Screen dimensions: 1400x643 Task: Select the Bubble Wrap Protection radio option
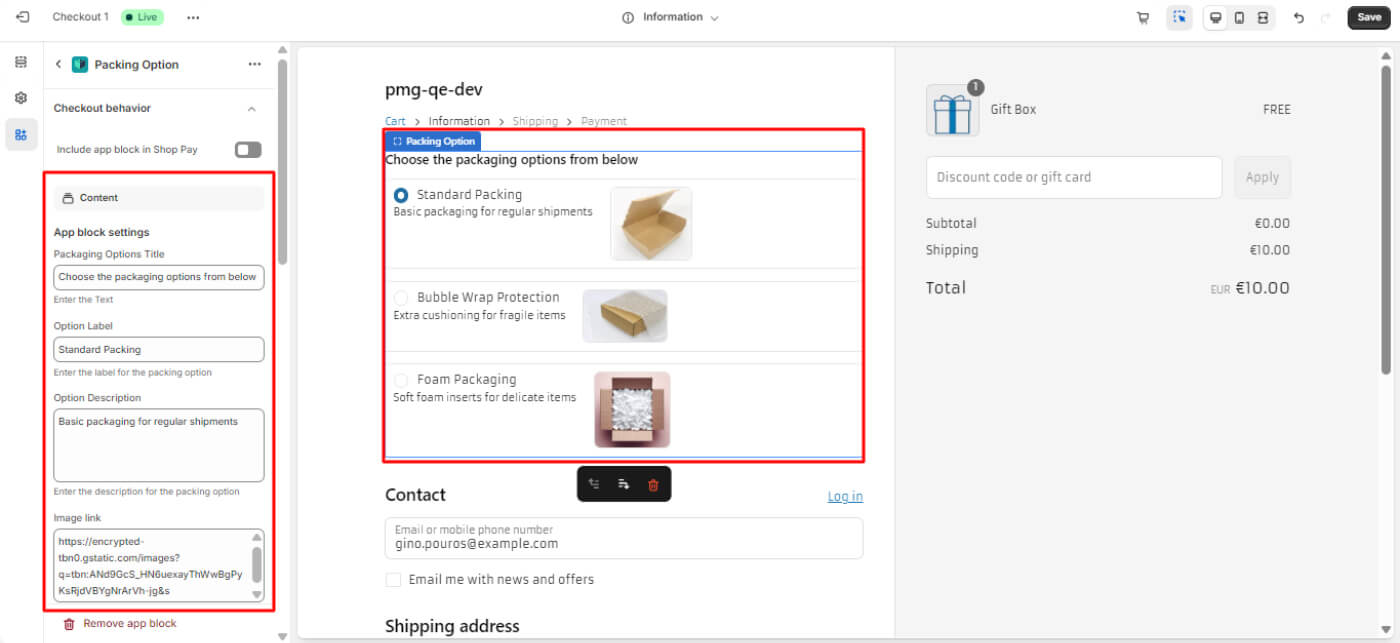coord(401,298)
